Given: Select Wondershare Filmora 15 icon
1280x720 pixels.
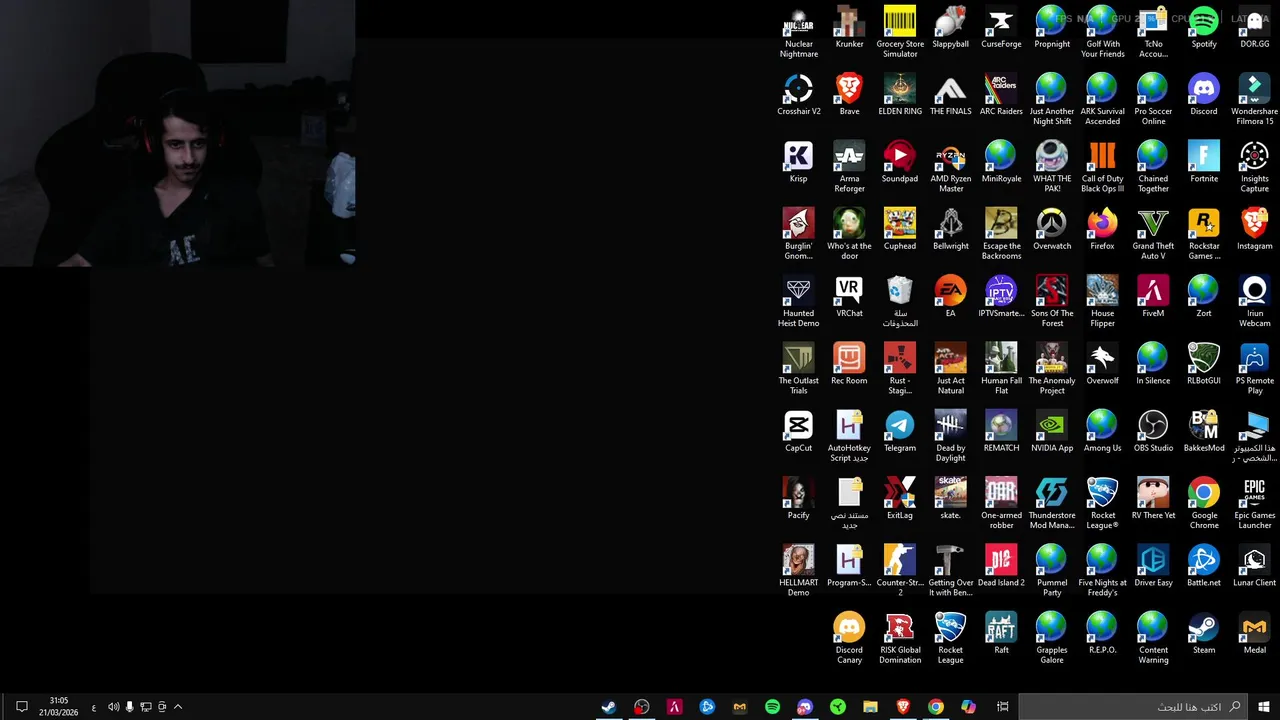Looking at the screenshot, I should tap(1254, 99).
